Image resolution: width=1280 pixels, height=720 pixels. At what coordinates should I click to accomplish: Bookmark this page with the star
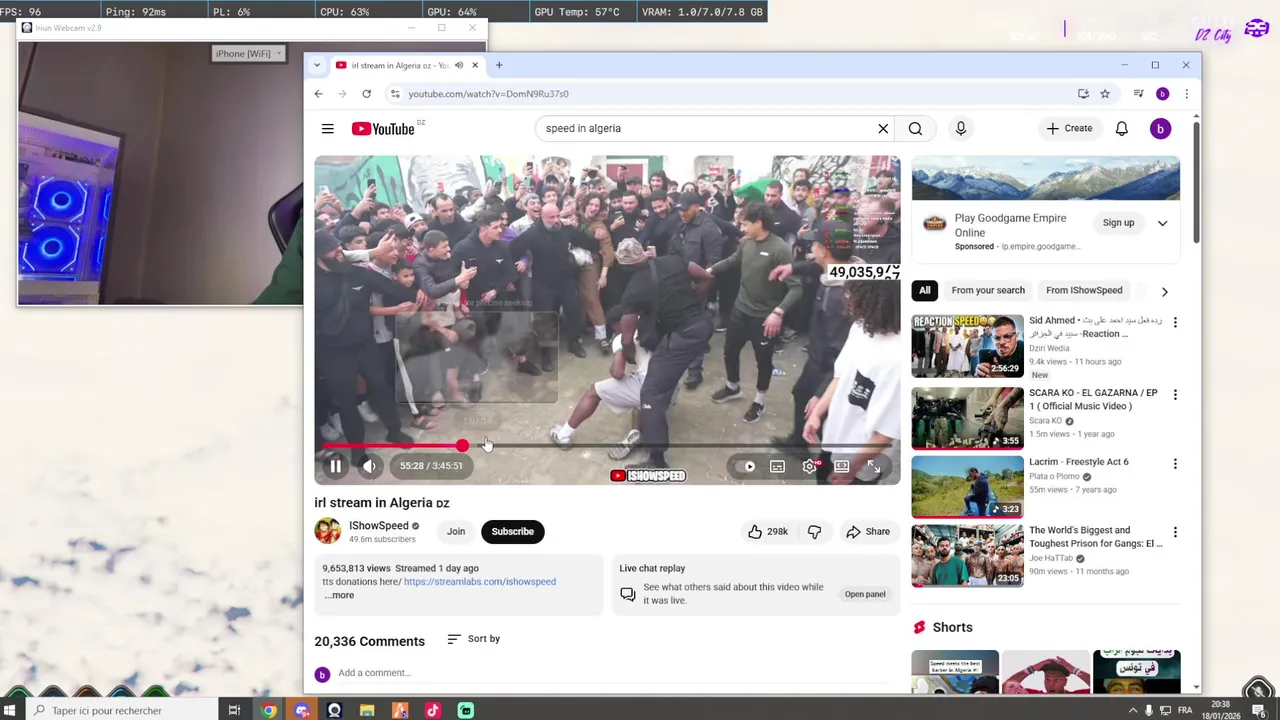pyautogui.click(x=1105, y=94)
